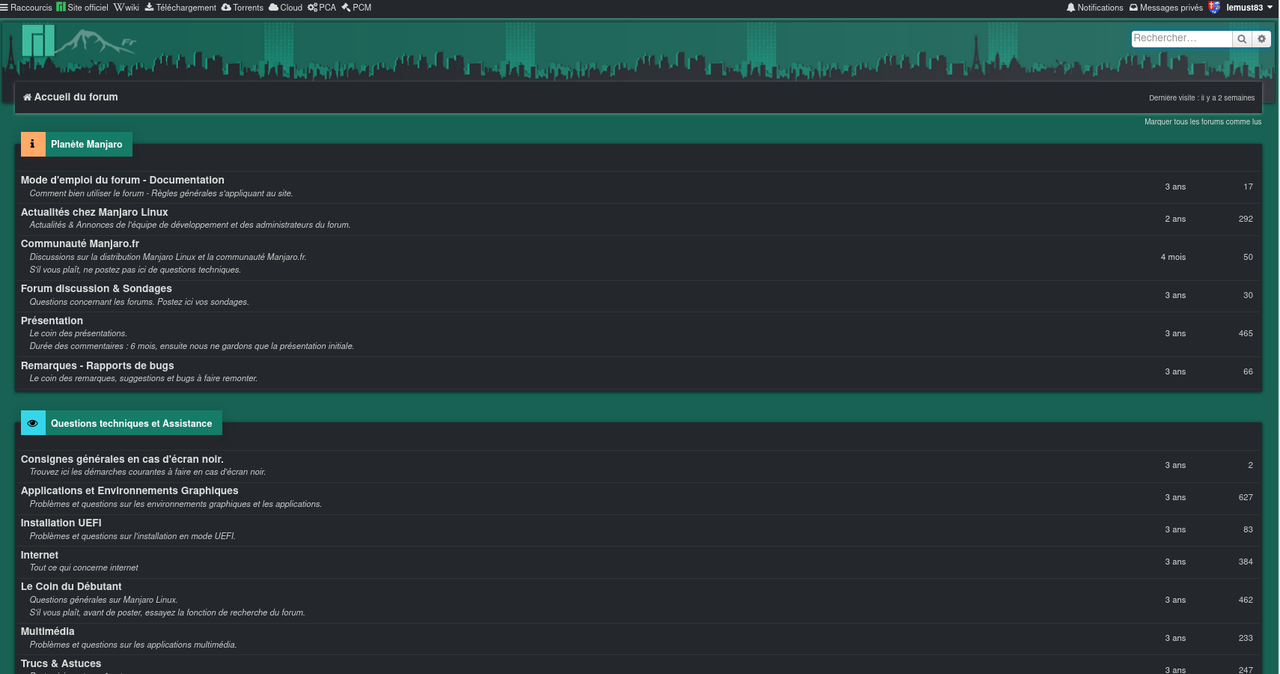Viewport: 1280px width, 674px height.
Task: Click the Notifications bell
Action: point(1095,7)
